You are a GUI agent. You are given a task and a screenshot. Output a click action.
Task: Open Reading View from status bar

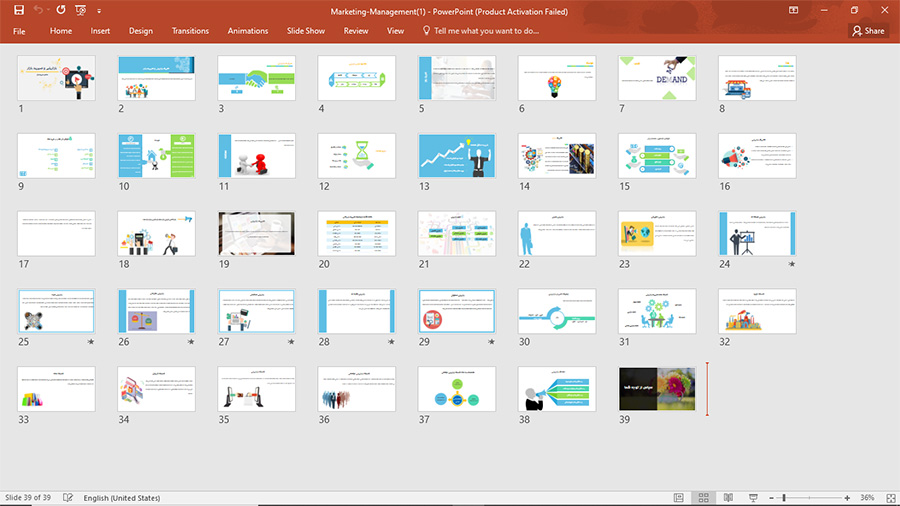pos(728,497)
